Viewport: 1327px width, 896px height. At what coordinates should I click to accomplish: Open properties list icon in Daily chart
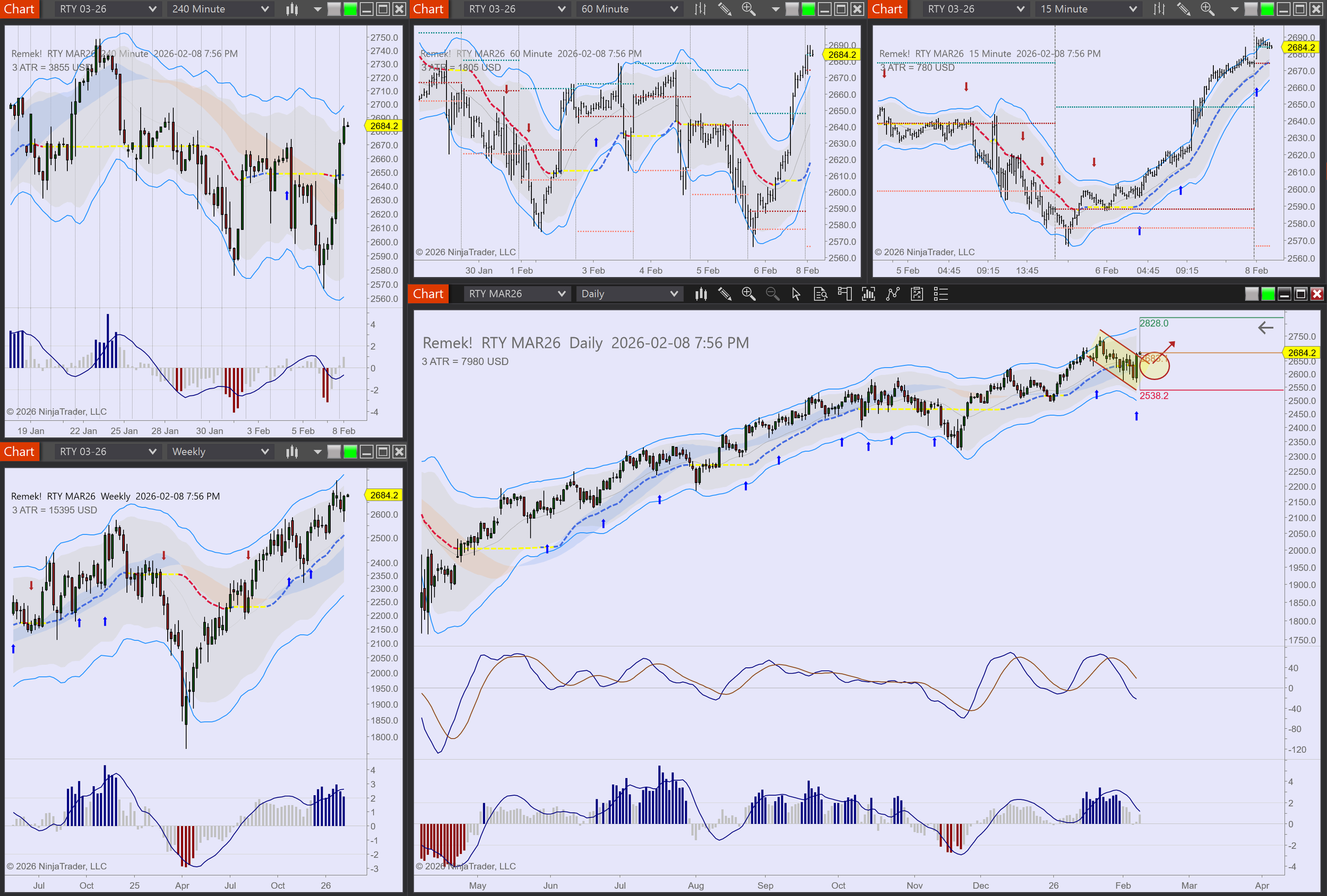tap(941, 294)
